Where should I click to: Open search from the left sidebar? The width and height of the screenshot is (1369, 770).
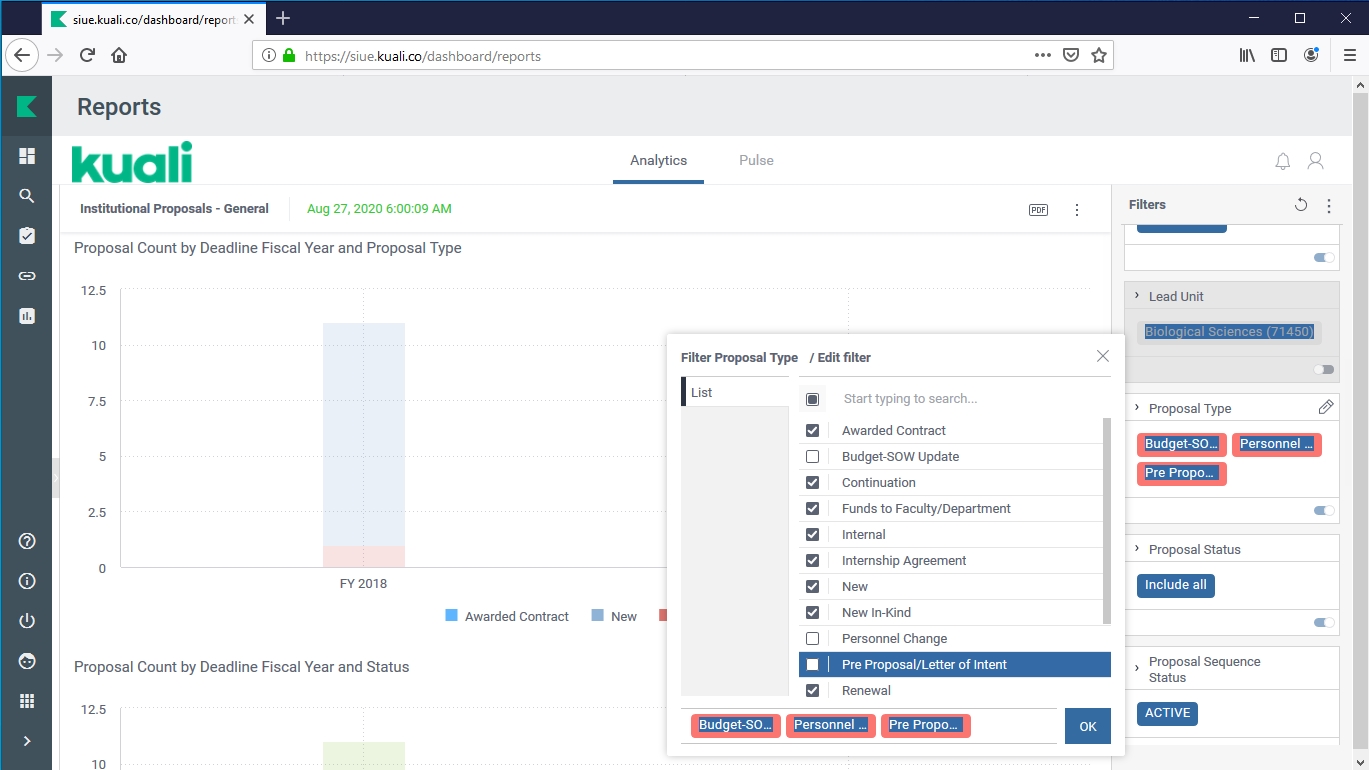(x=27, y=196)
